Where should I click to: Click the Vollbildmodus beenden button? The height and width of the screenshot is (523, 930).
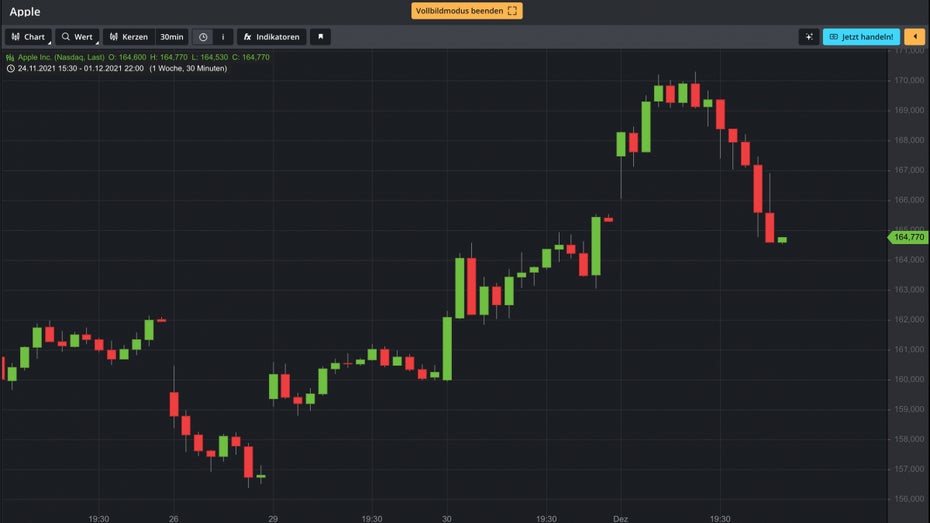[466, 11]
